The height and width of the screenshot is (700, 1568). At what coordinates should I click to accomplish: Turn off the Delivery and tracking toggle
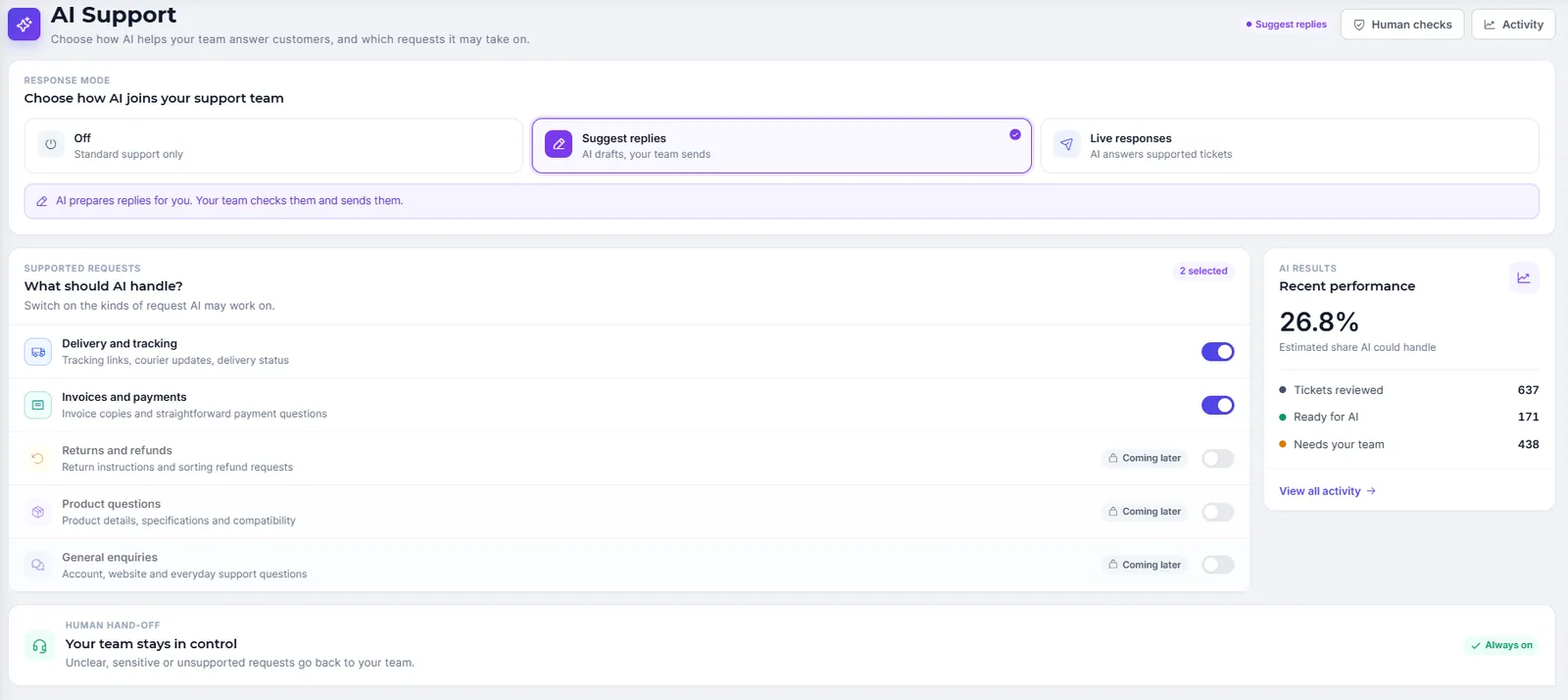[1218, 352]
